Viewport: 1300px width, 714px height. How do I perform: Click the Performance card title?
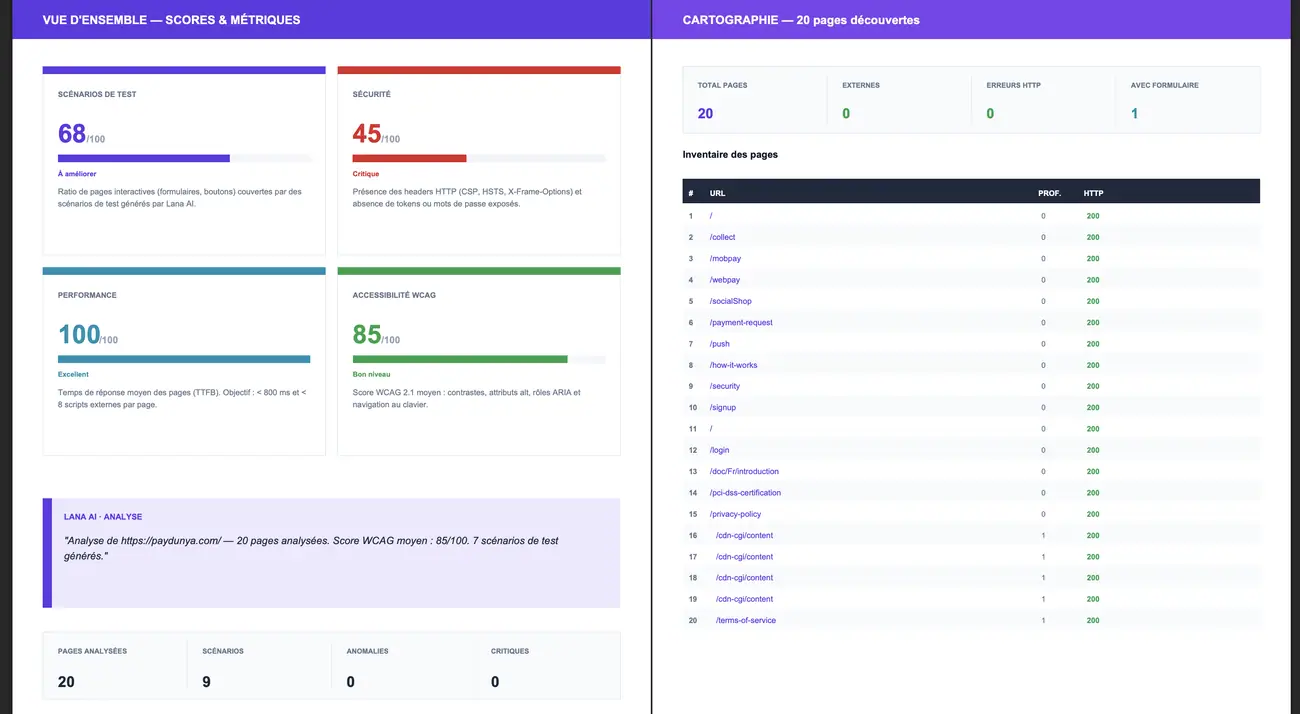[x=87, y=296]
